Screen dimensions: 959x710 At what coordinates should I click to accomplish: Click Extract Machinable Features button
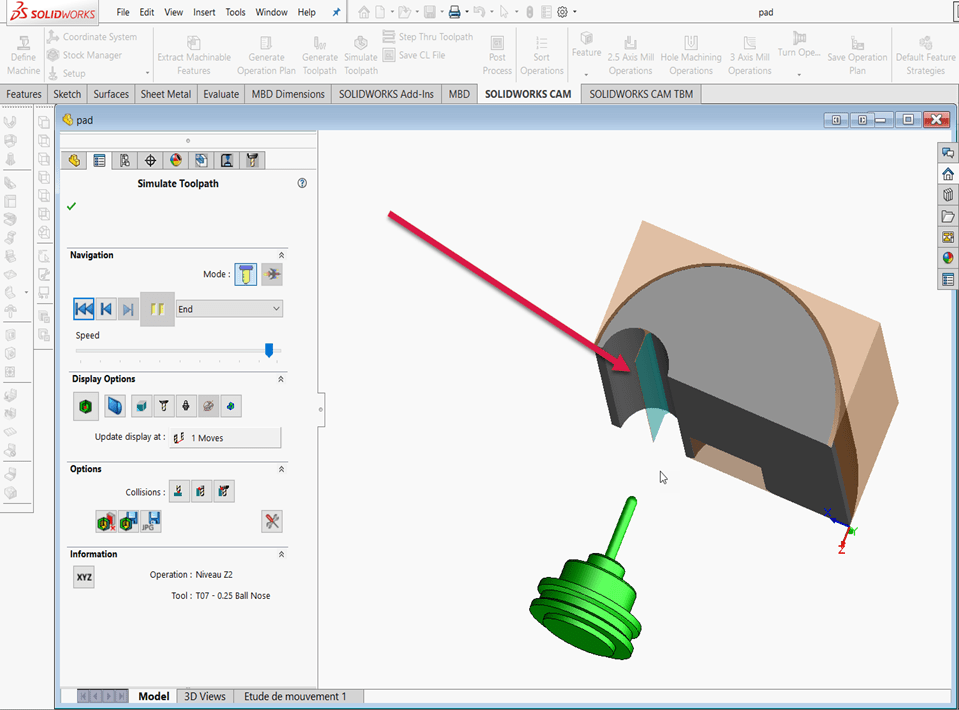[x=194, y=54]
